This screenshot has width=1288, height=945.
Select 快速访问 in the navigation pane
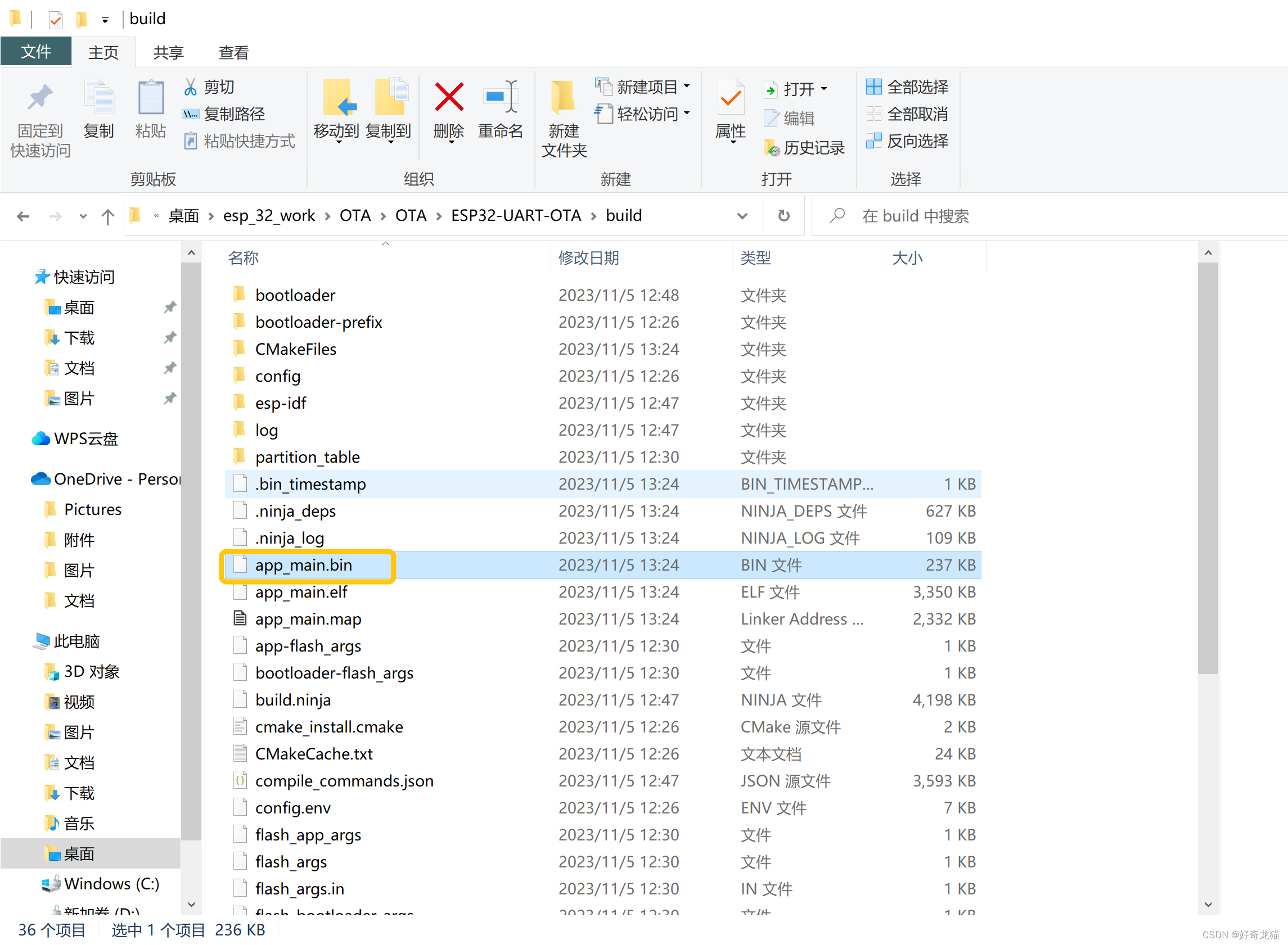74,278
